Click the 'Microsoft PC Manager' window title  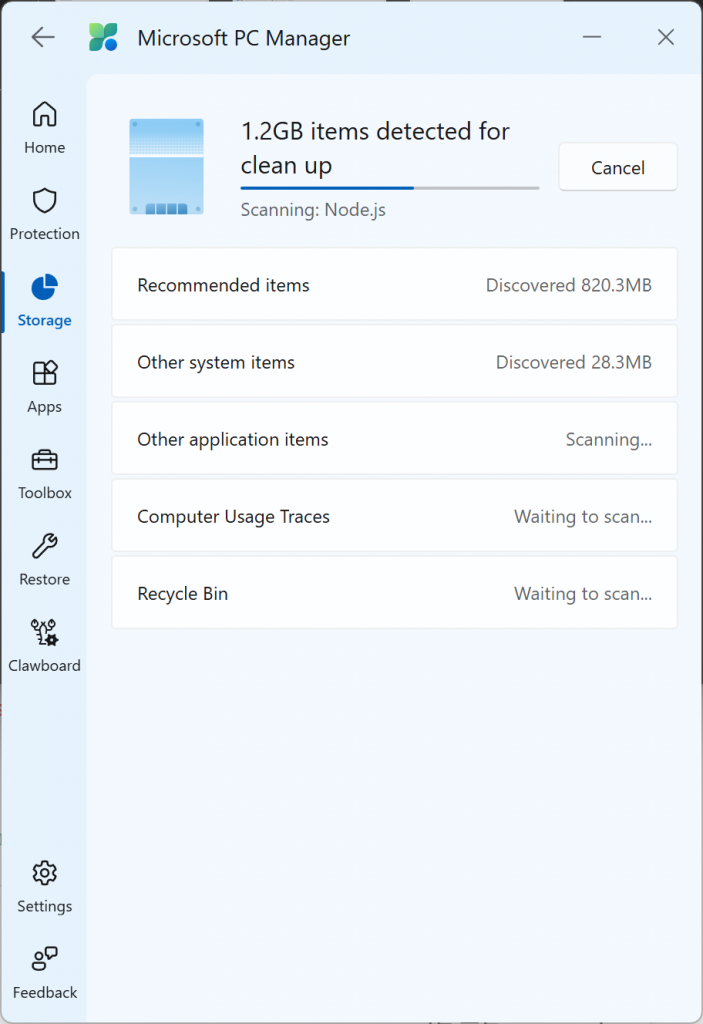tap(244, 38)
